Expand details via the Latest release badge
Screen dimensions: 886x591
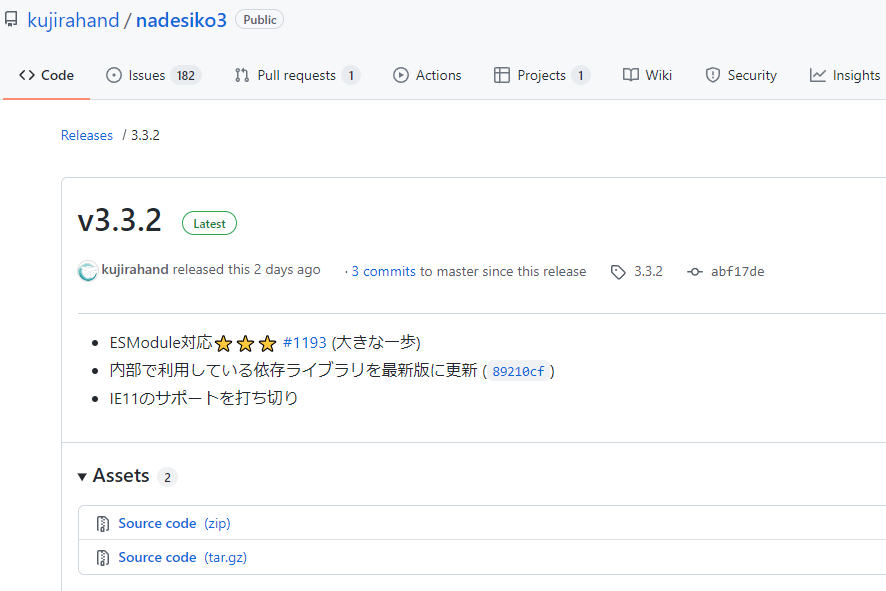[209, 223]
